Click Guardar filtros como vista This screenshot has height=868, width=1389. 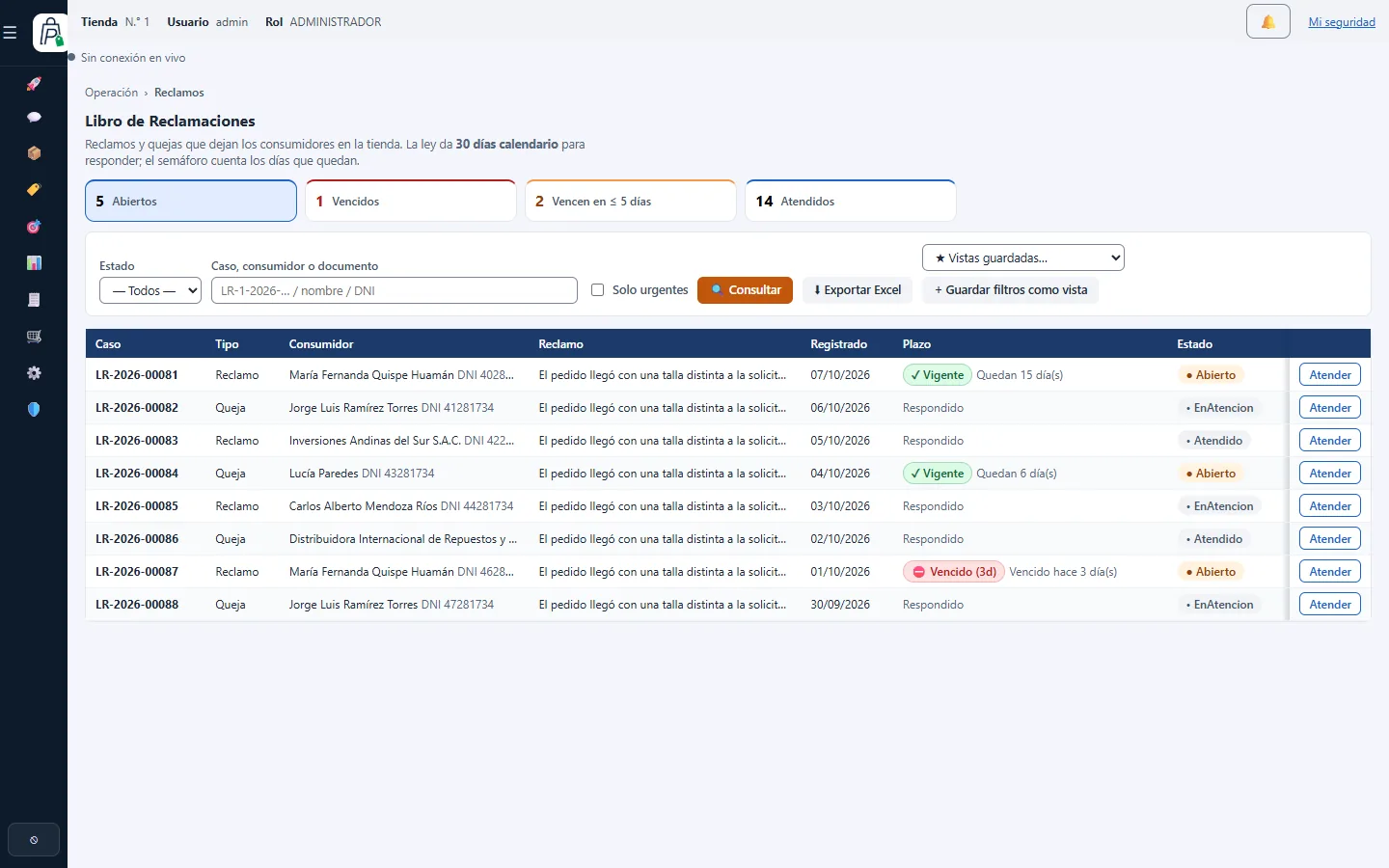(1010, 290)
